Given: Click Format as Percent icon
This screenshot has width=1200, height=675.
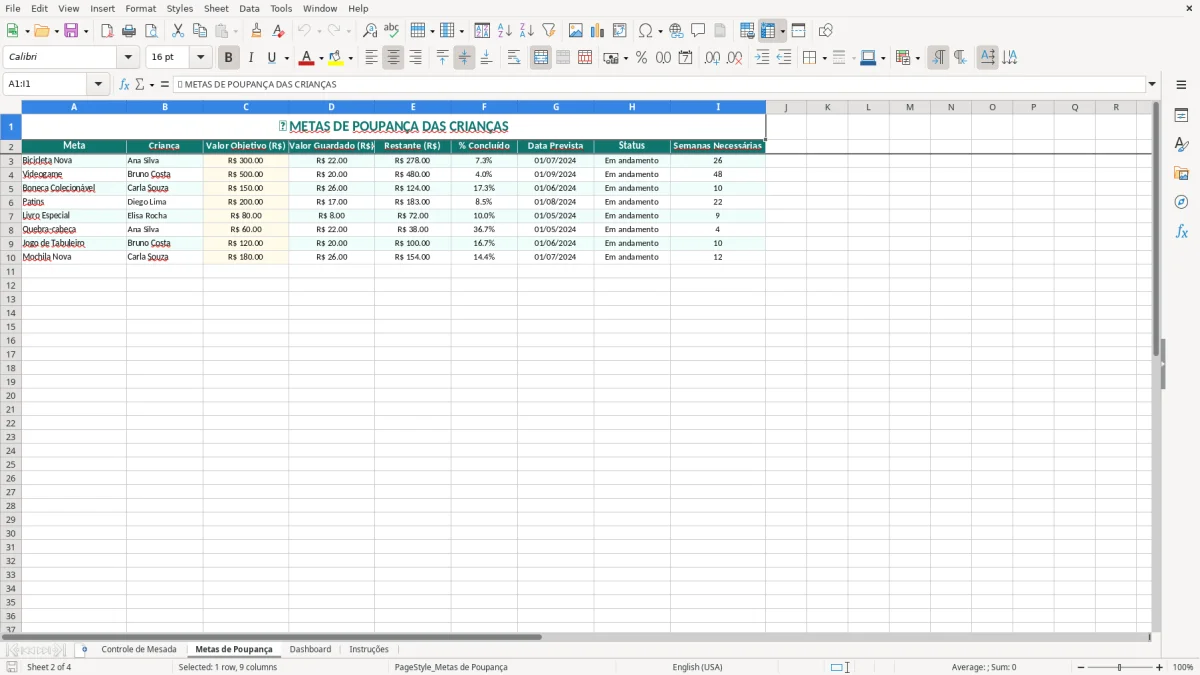Looking at the screenshot, I should [642, 58].
